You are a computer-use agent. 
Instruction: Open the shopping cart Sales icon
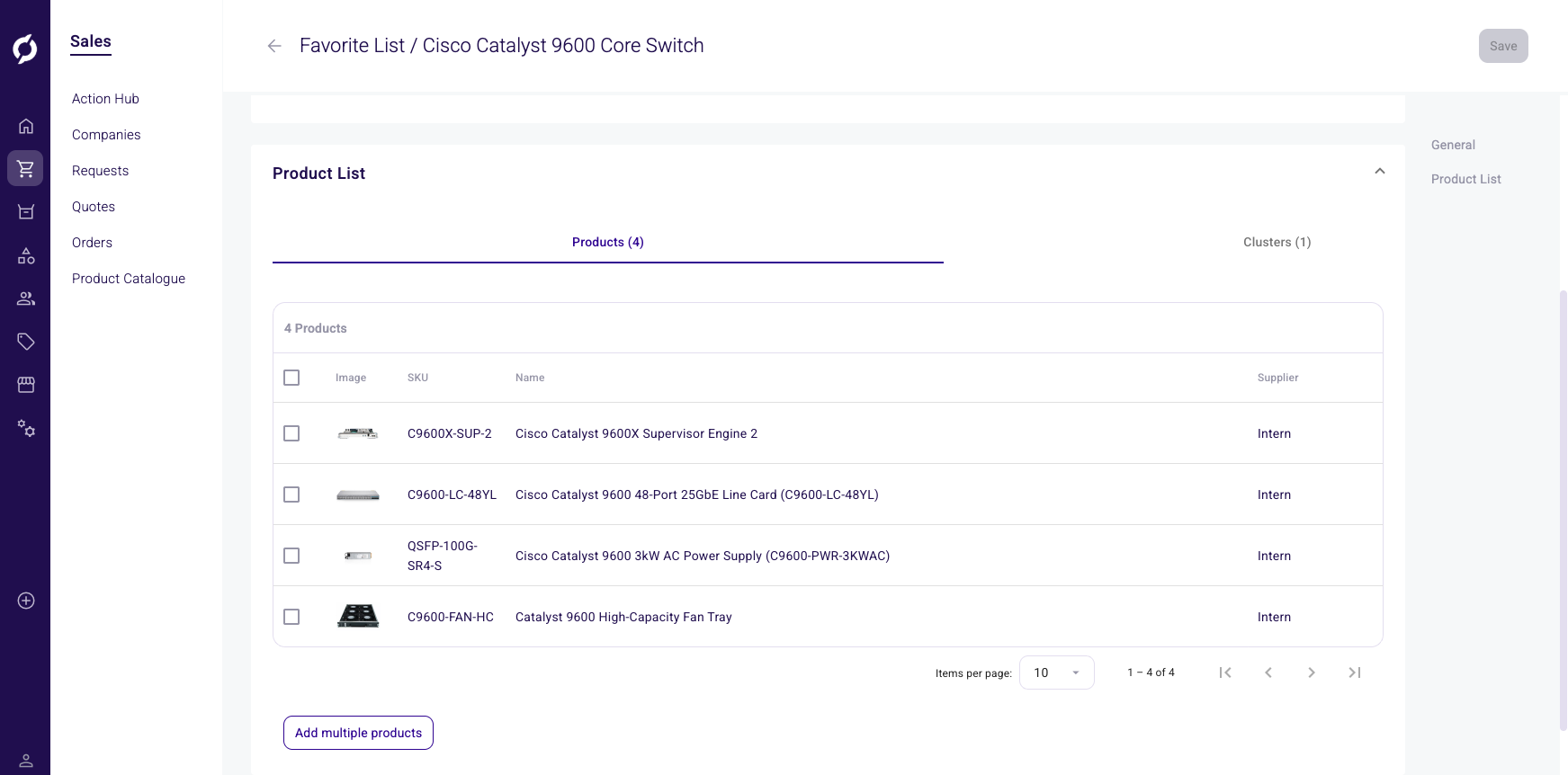(26, 168)
